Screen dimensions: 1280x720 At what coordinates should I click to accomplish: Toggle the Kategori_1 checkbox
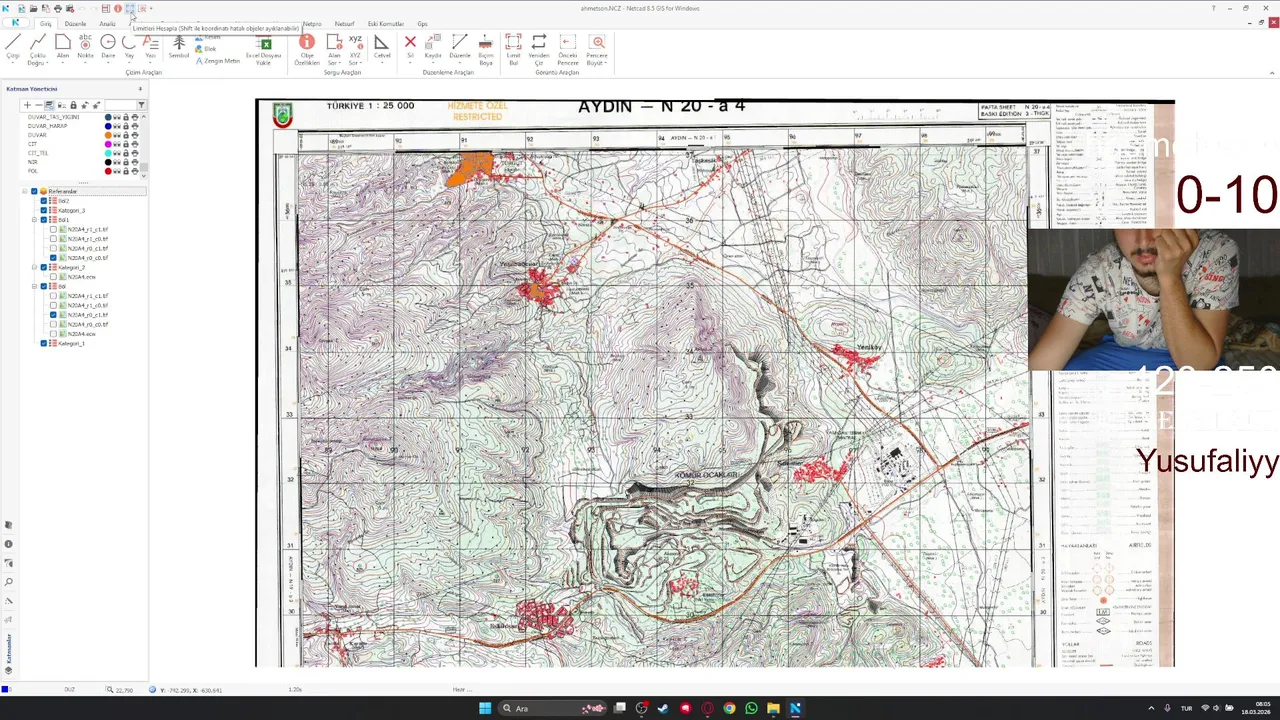point(44,343)
